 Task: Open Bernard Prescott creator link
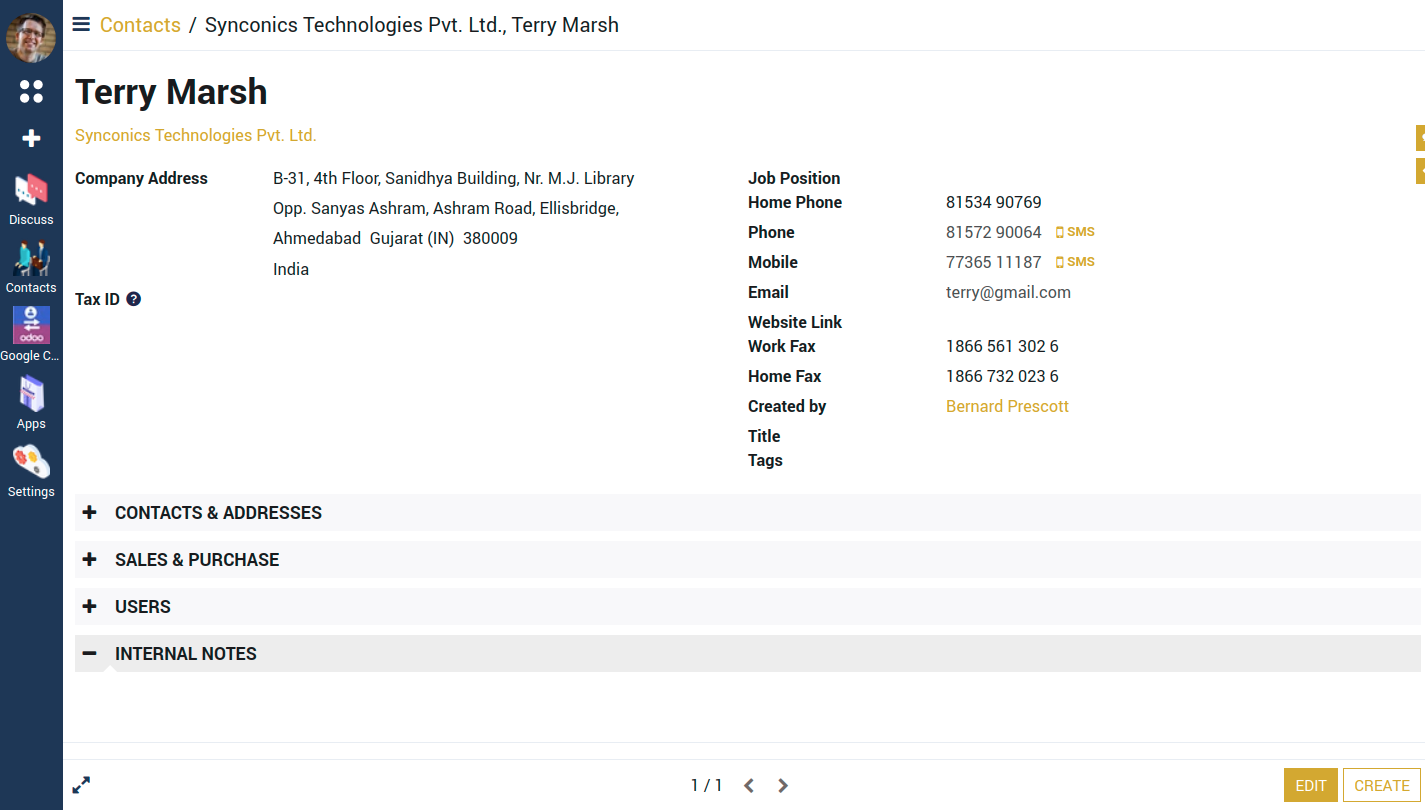click(1007, 406)
